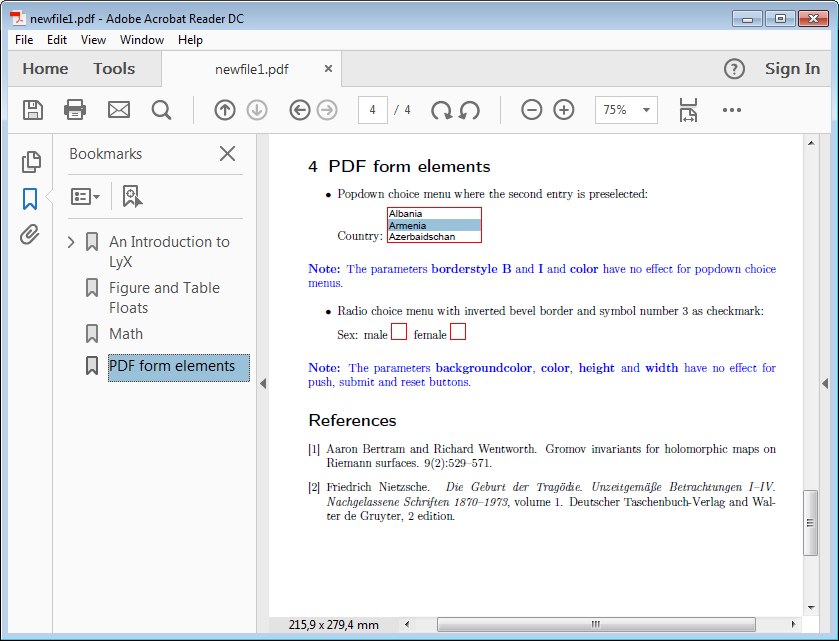
Task: Open the Help menu
Action: [190, 40]
